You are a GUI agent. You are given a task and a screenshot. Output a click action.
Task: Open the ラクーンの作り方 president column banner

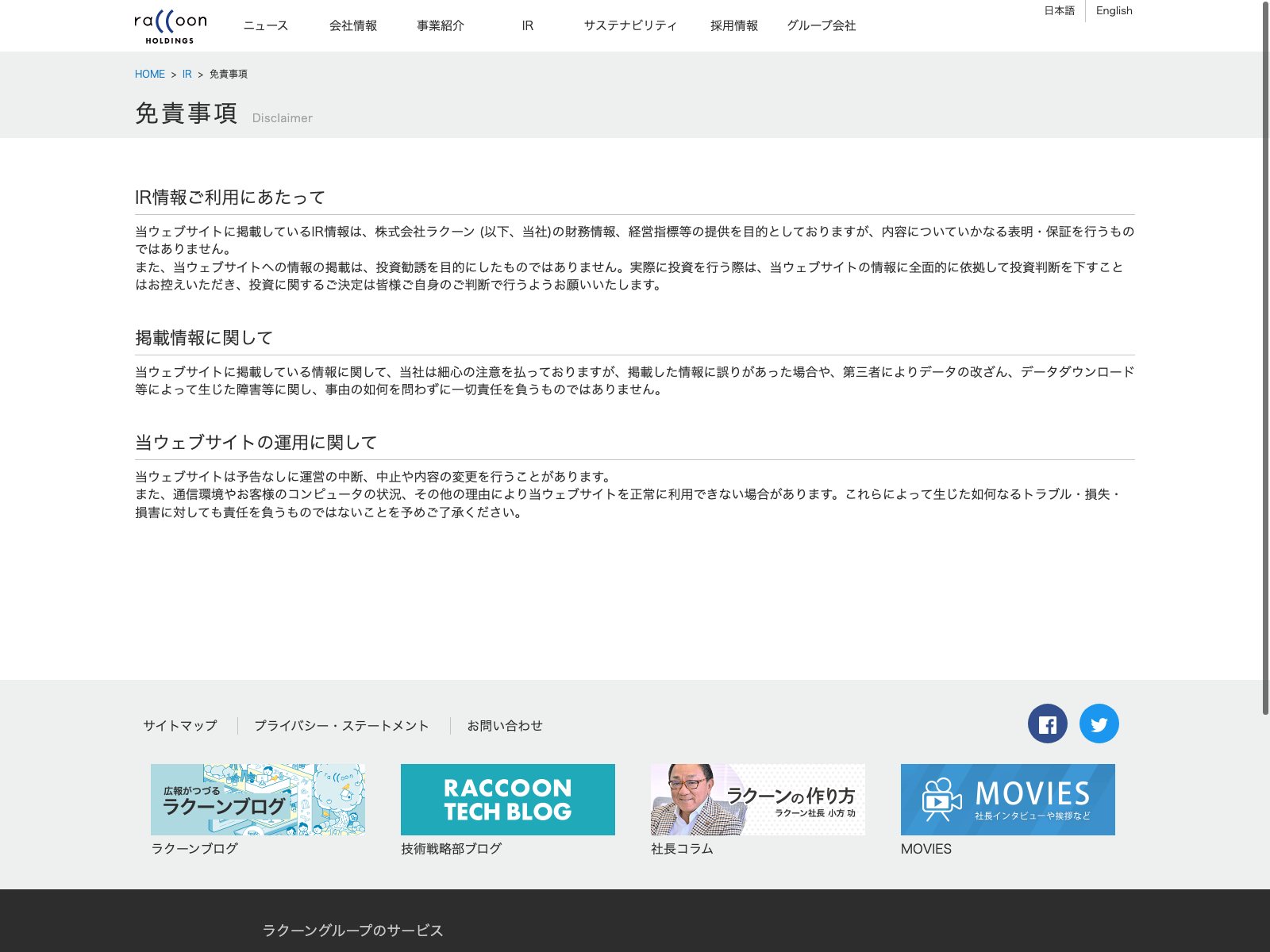[x=758, y=799]
